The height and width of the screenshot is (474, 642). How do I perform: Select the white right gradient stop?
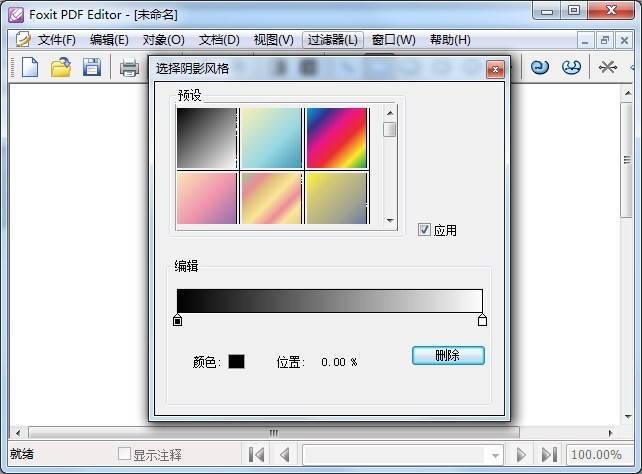[482, 320]
